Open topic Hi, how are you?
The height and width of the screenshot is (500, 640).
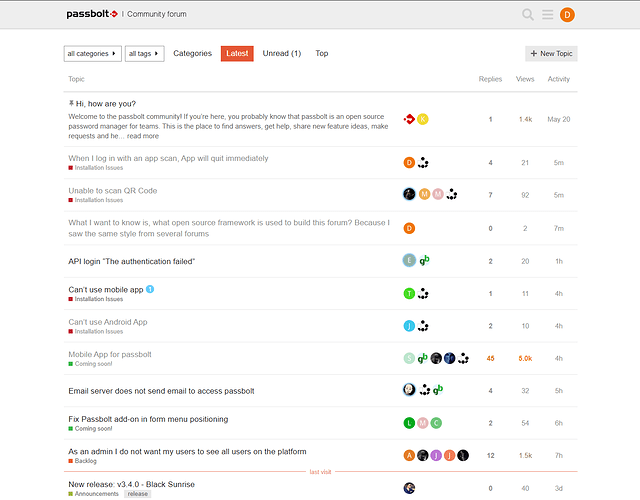pos(106,104)
